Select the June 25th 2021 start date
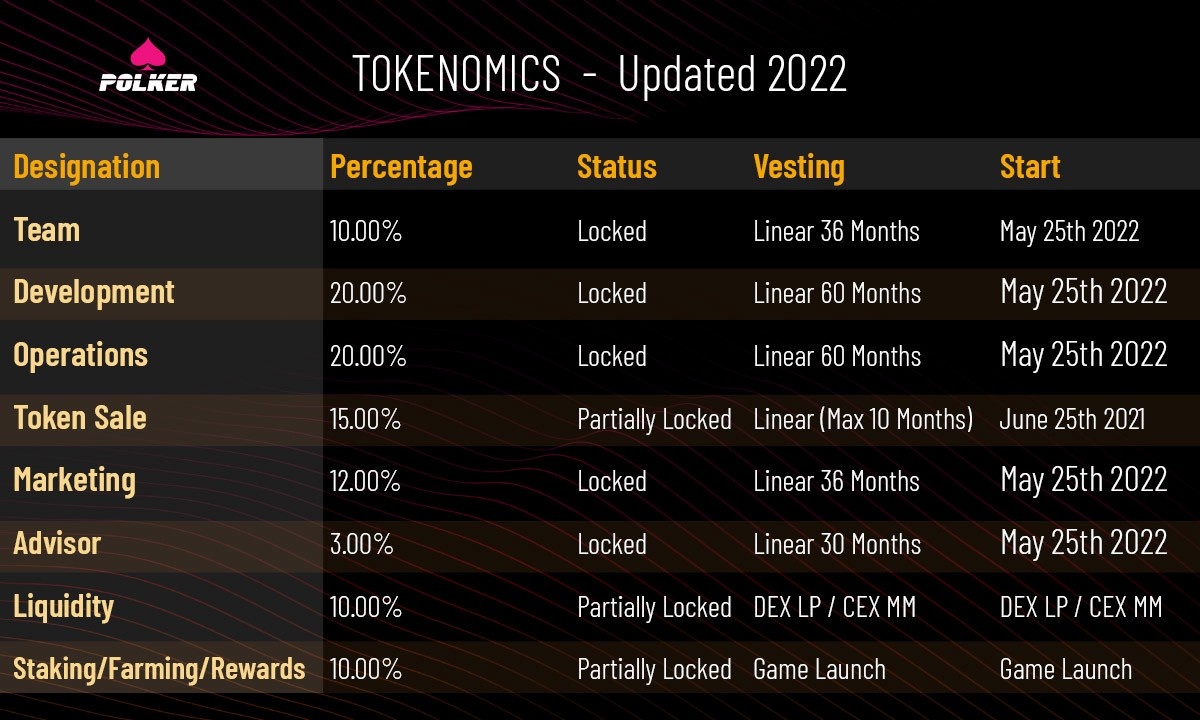 (x=1071, y=419)
